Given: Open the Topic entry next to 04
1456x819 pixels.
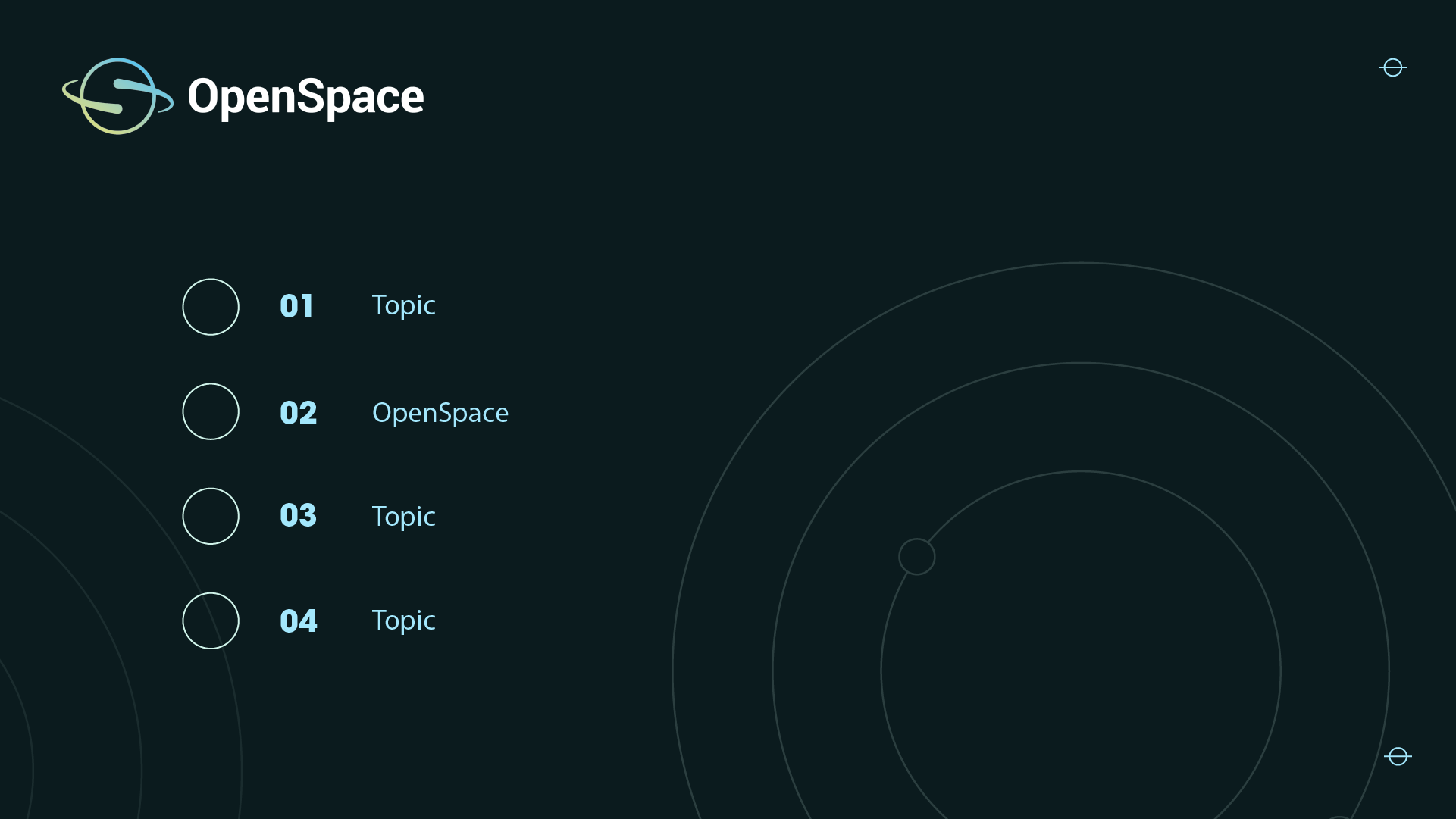Looking at the screenshot, I should coord(403,621).
